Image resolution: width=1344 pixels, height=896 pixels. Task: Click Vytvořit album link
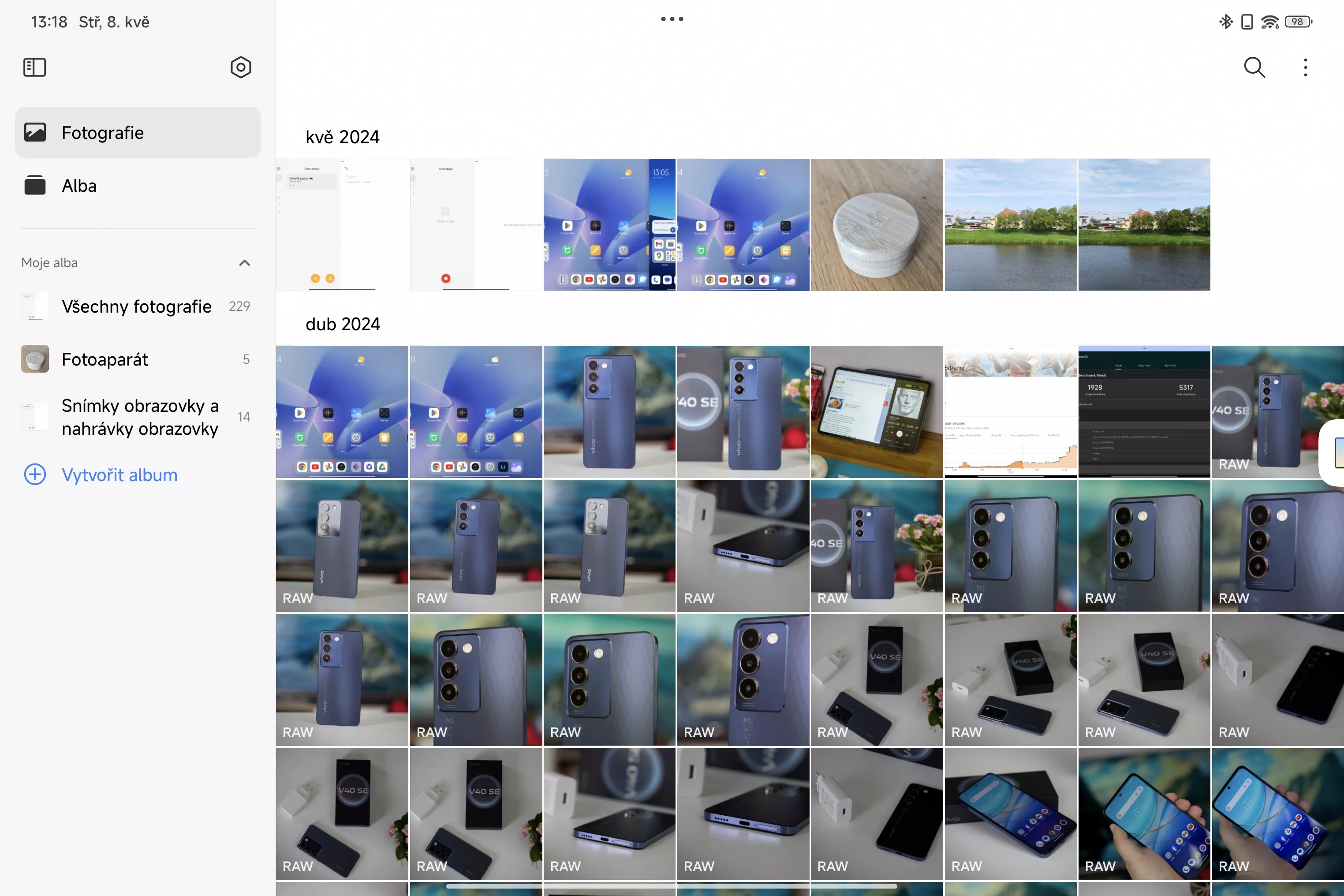(x=119, y=475)
